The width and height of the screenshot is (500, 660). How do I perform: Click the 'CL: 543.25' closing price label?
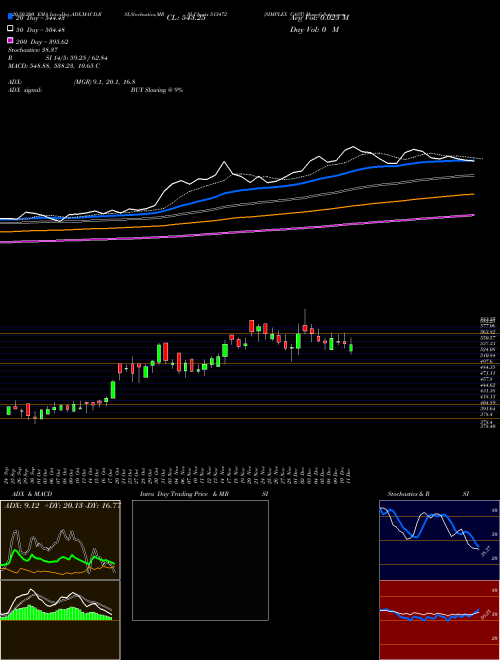point(186,18)
